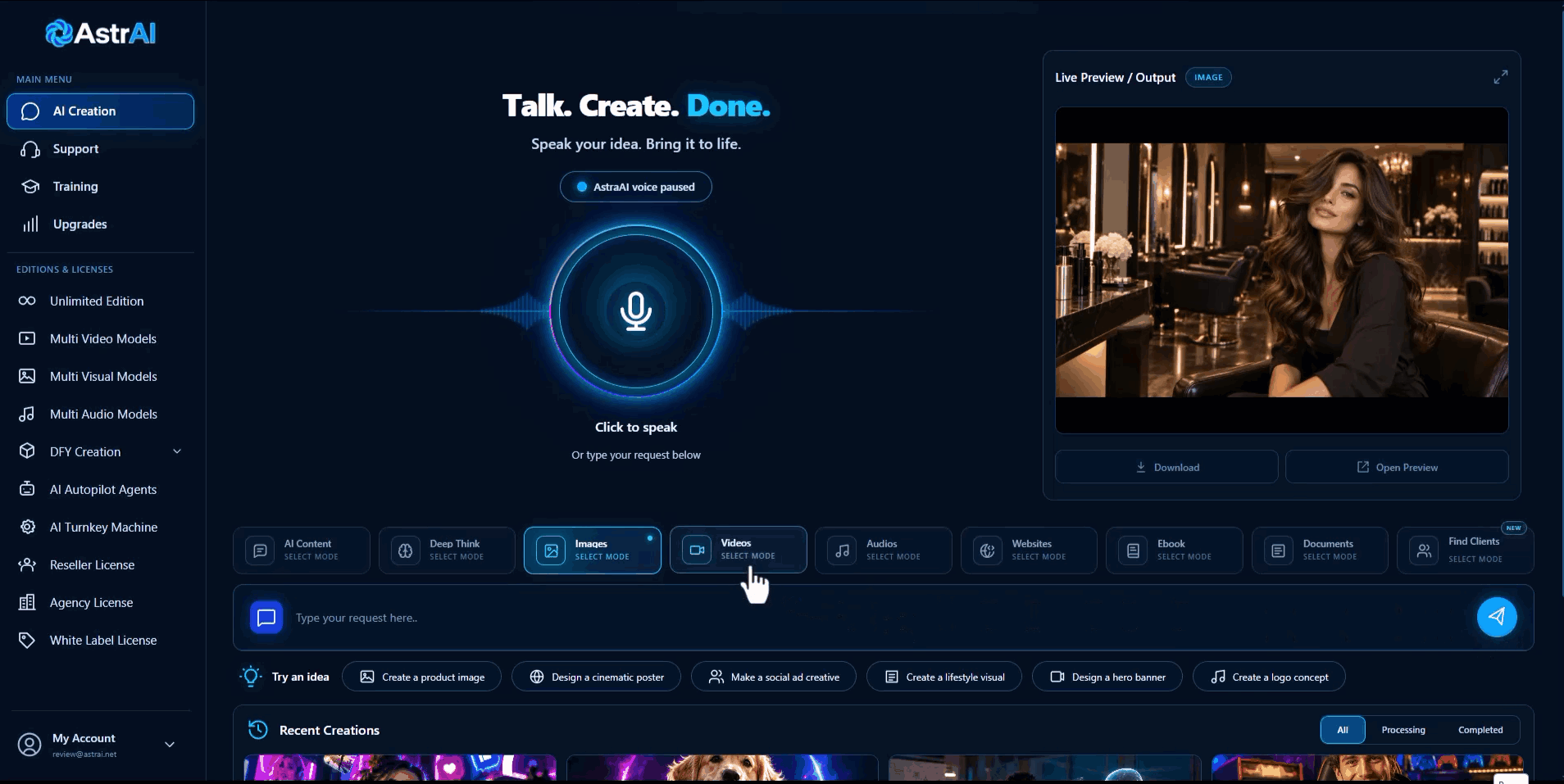
Task: Choose the 'Make a social ad creative' idea
Action: pyautogui.click(x=774, y=677)
